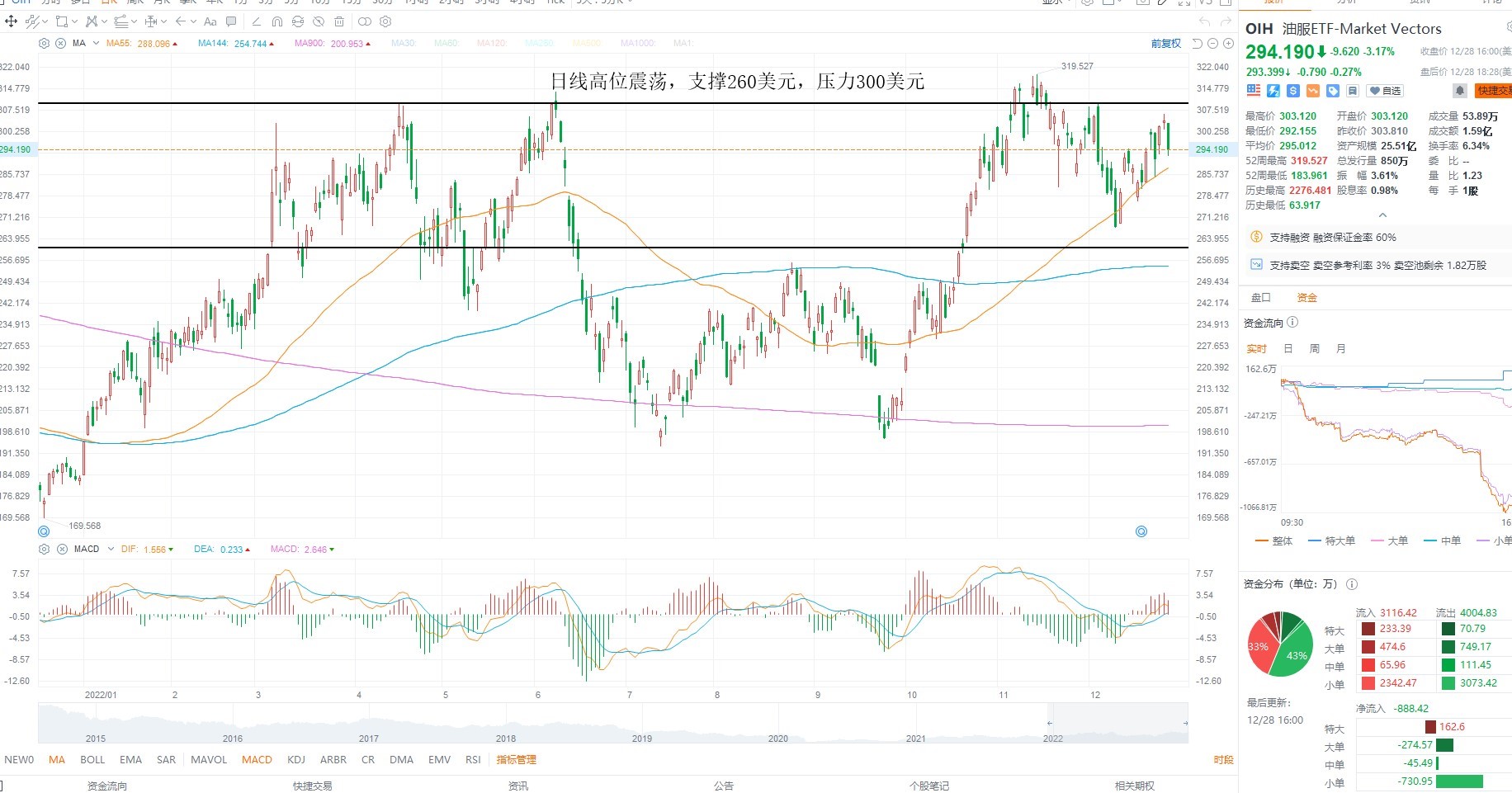The width and height of the screenshot is (1512, 793).
Task: Open 指标管理 indicator management
Action: 516,760
